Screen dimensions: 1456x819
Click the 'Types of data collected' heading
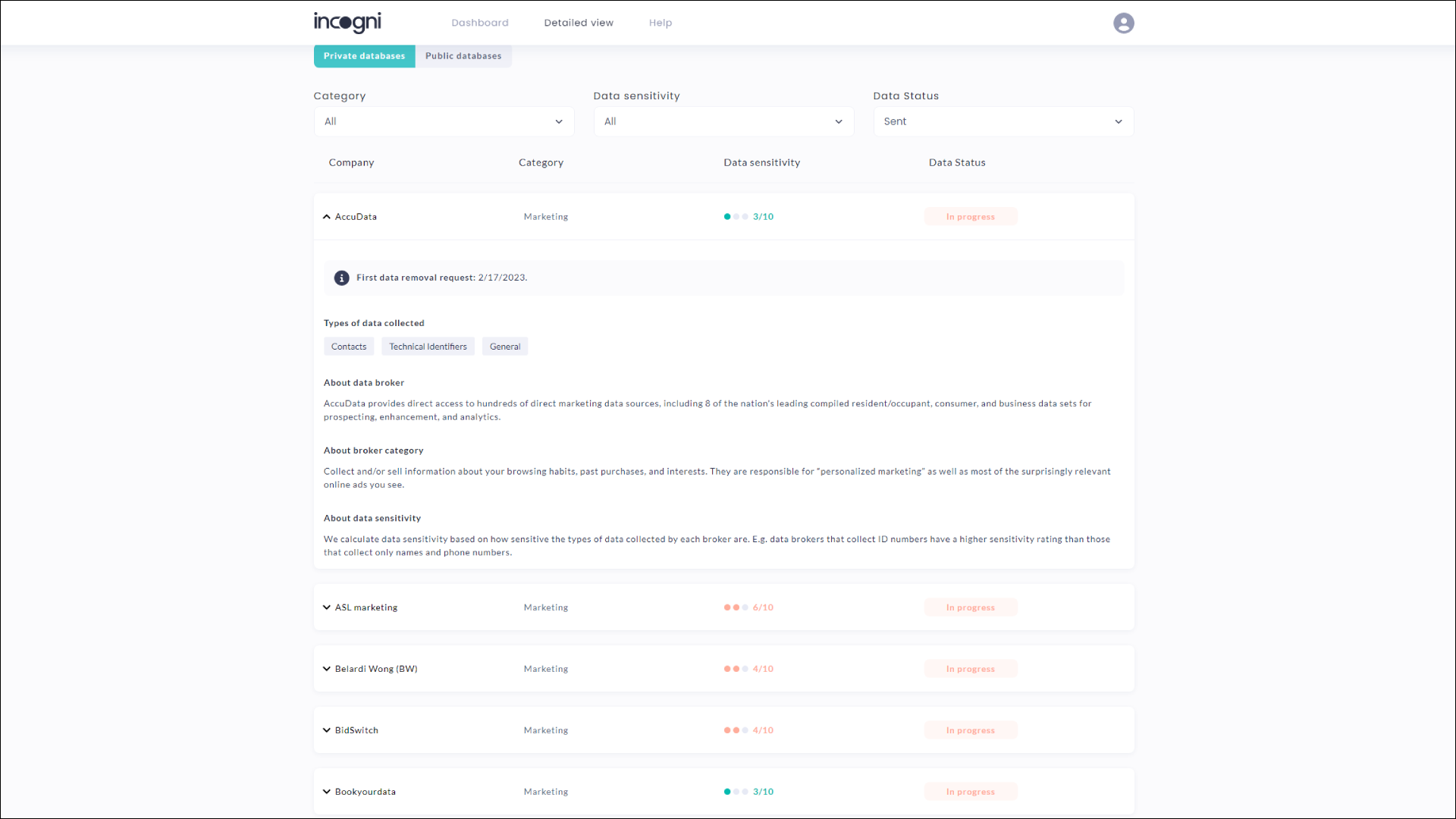coord(374,323)
